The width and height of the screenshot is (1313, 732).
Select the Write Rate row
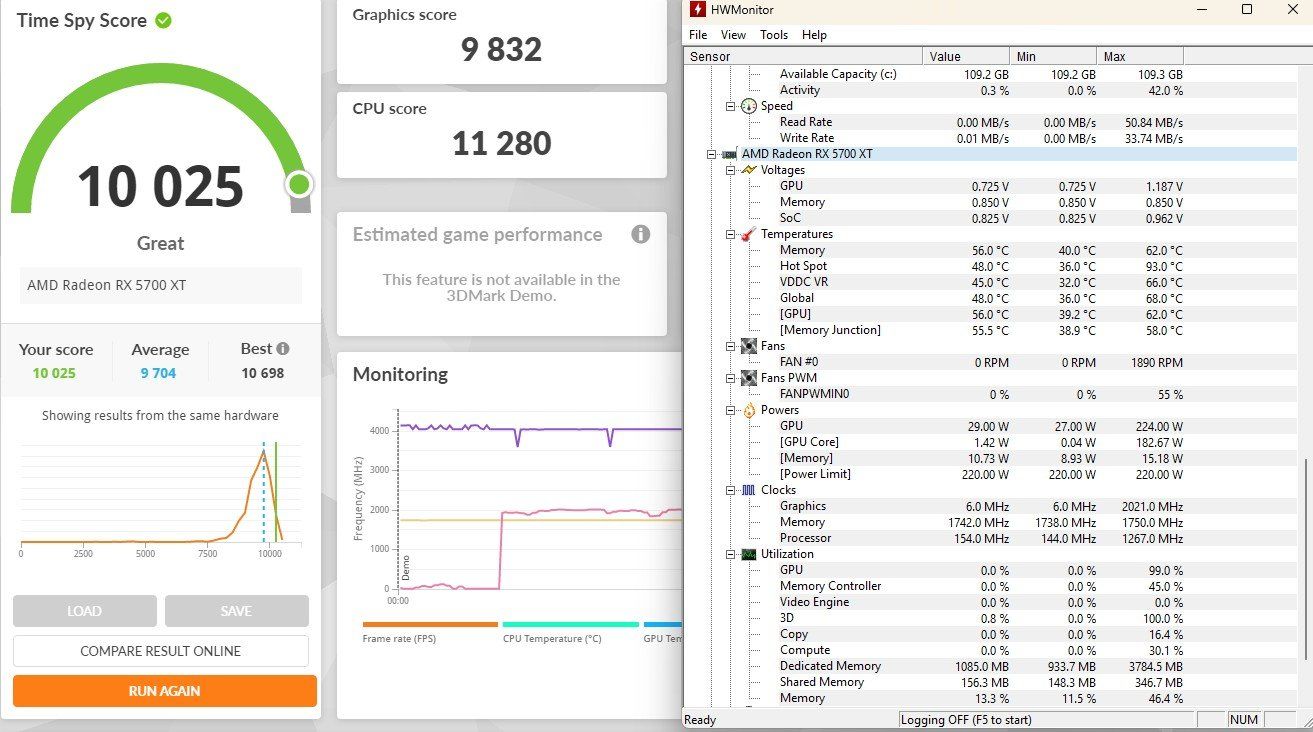tap(990, 138)
